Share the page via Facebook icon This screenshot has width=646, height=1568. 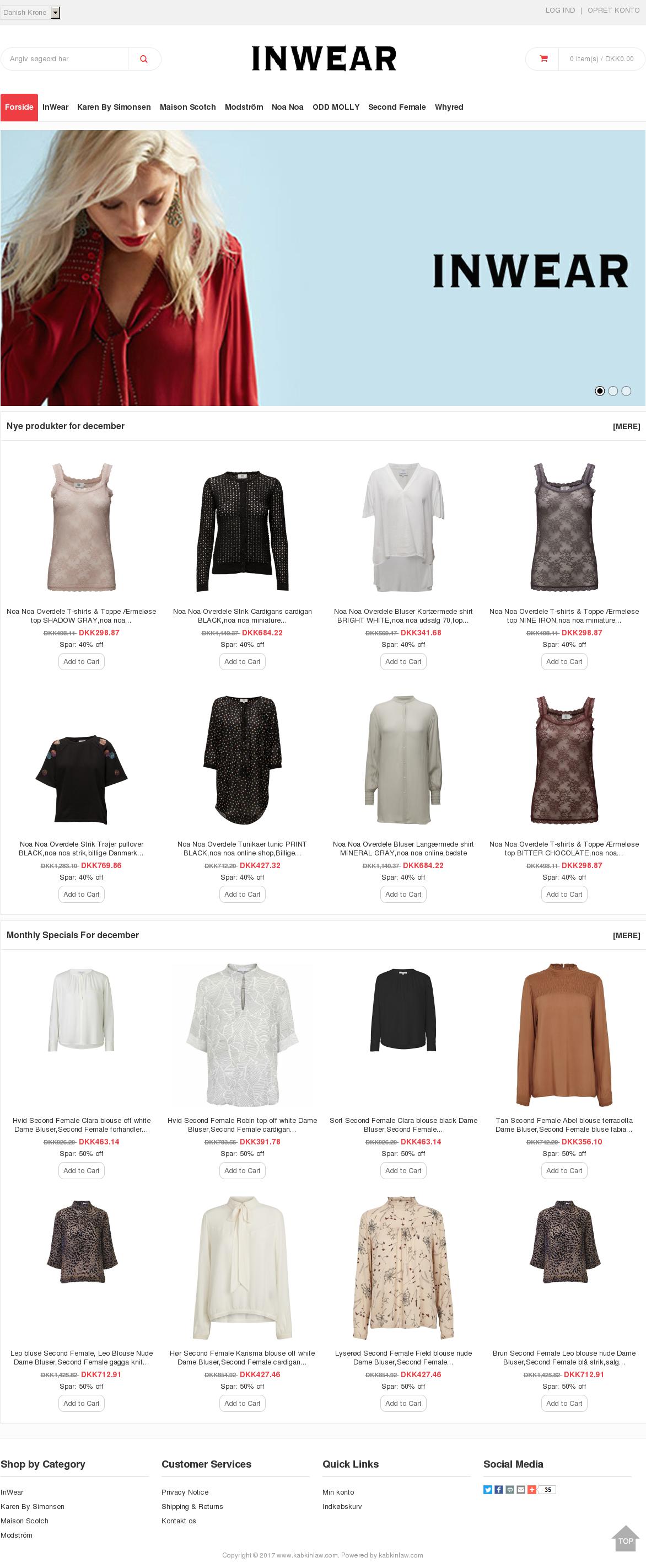pos(499,1490)
